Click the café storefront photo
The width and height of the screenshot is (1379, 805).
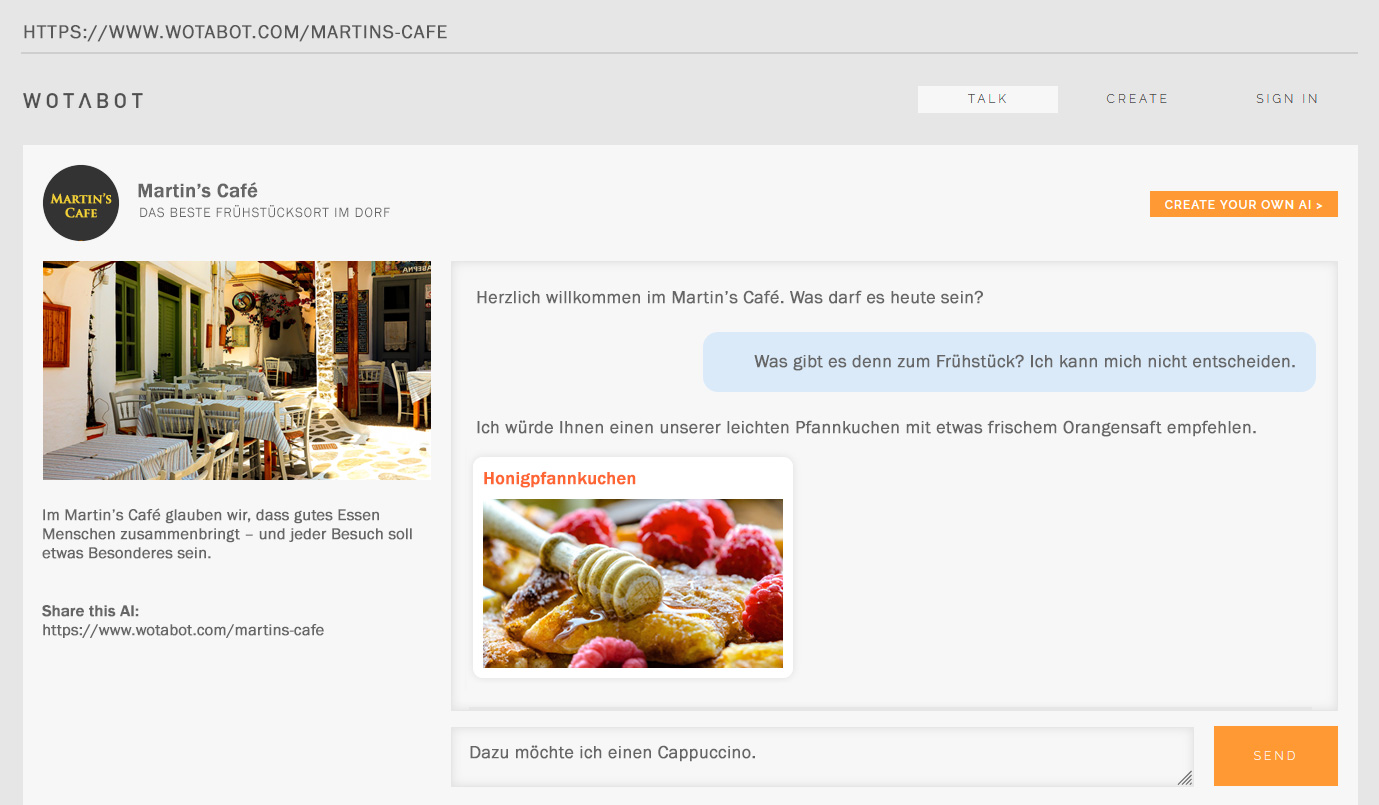click(x=236, y=370)
